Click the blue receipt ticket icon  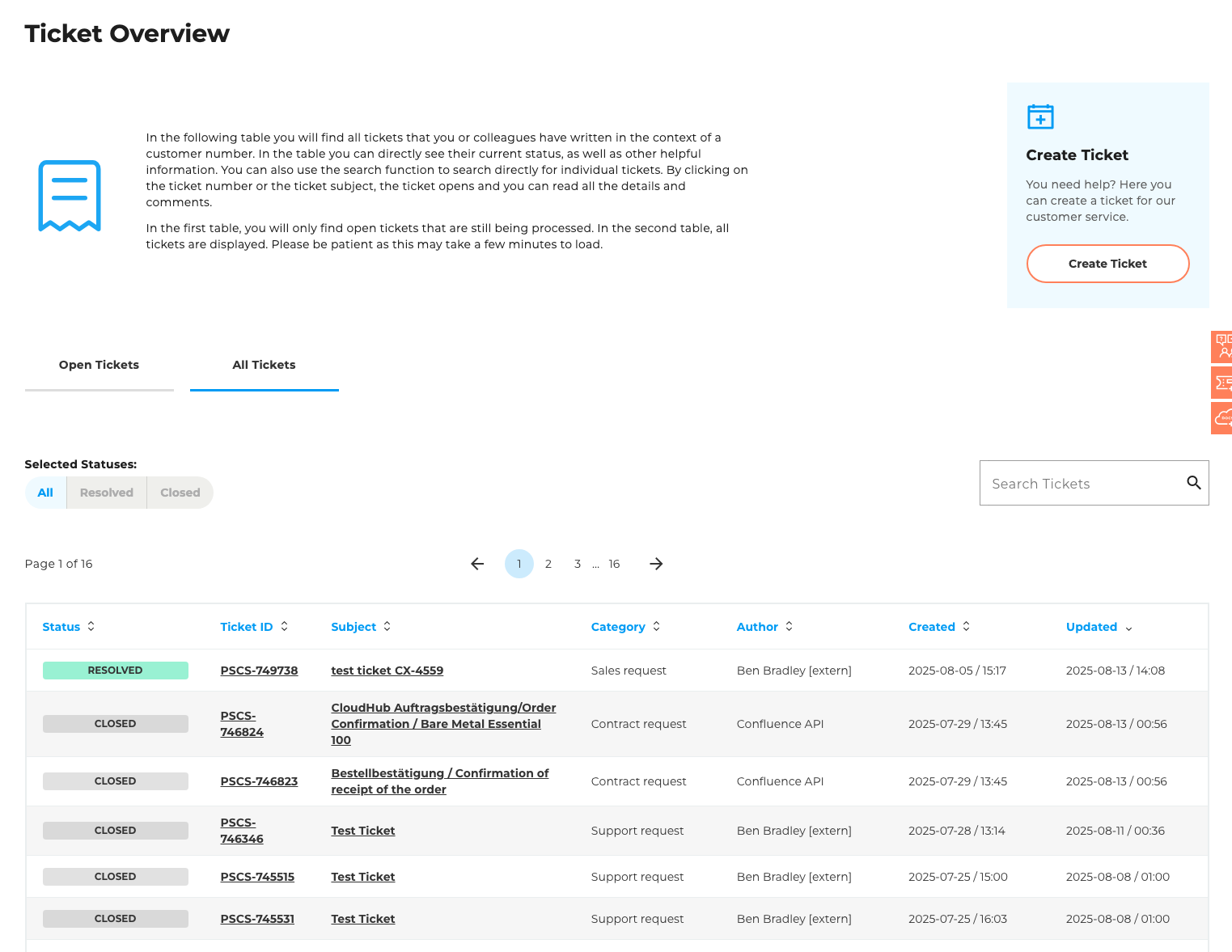click(x=70, y=196)
